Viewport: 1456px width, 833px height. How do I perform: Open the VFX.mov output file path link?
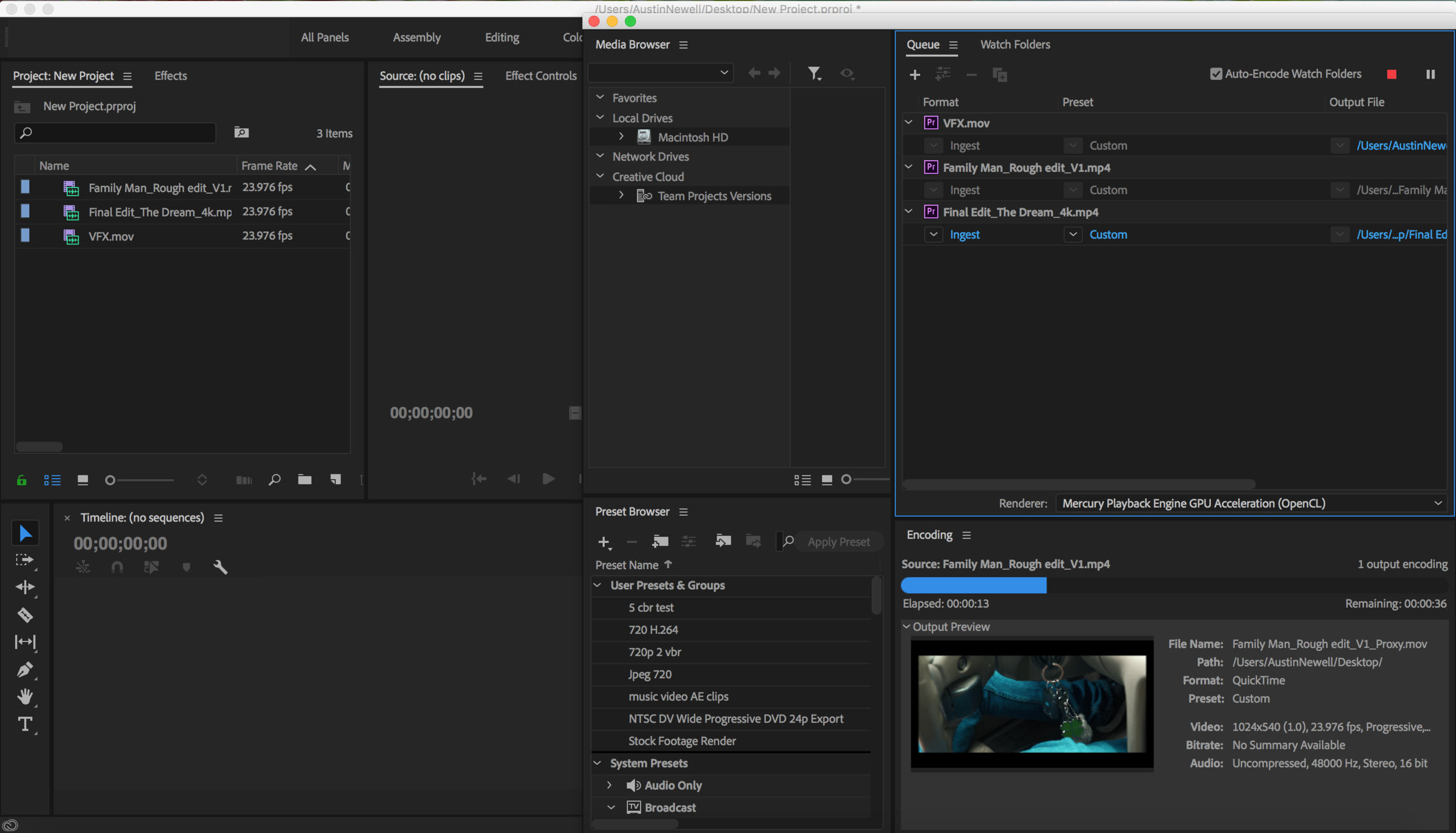(1401, 146)
